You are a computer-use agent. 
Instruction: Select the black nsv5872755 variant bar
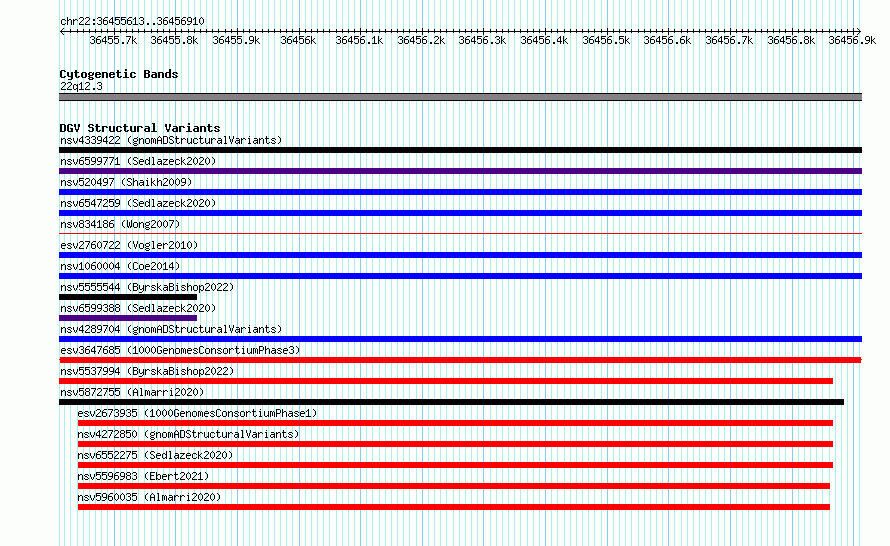(x=451, y=402)
